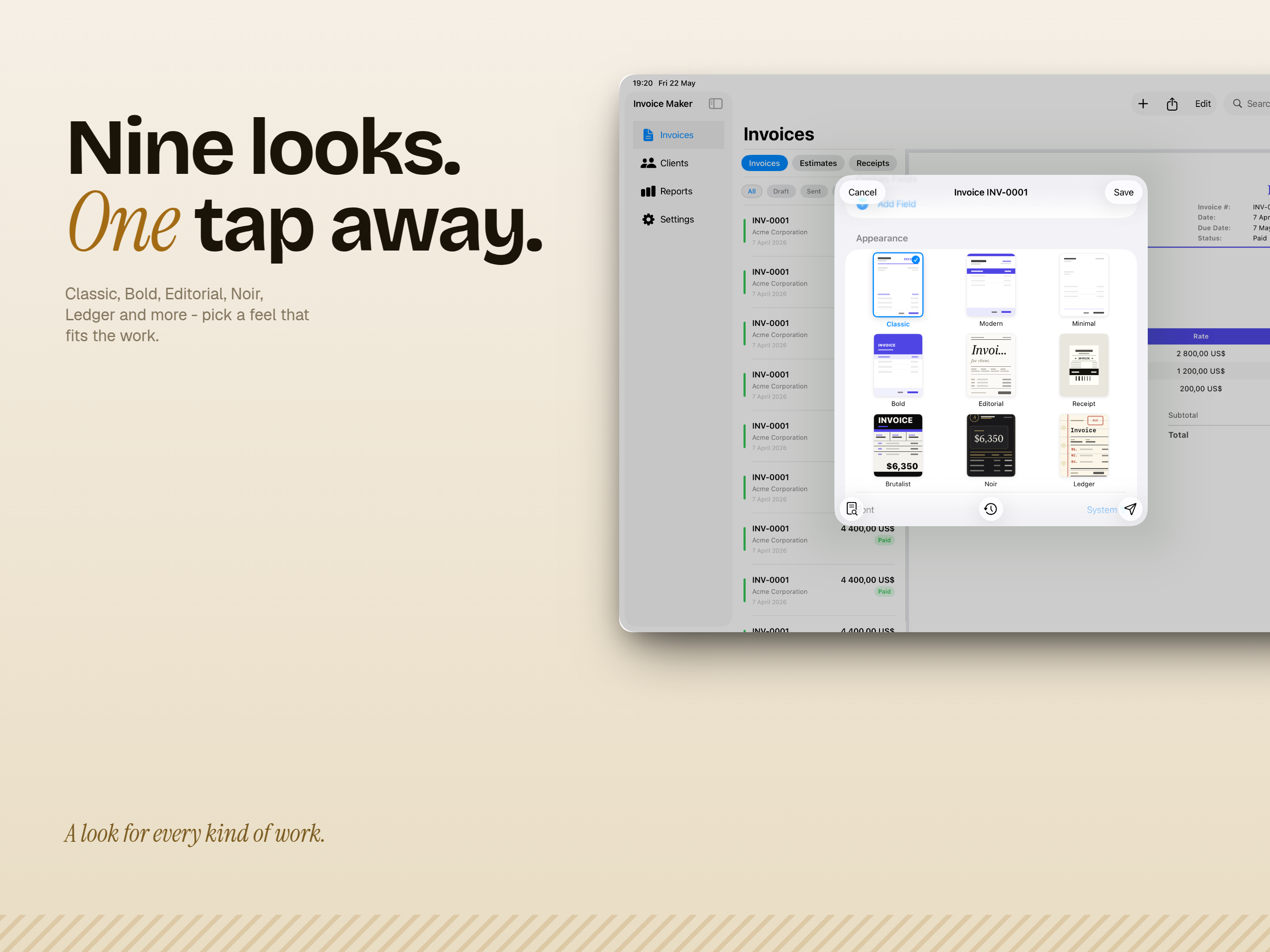Switch to the Receipts tab
The height and width of the screenshot is (952, 1270).
[872, 163]
